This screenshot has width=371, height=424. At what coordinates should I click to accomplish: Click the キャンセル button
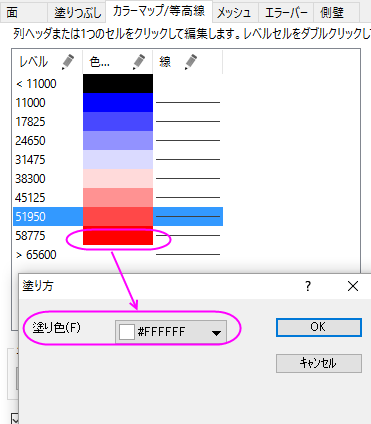[x=319, y=363]
